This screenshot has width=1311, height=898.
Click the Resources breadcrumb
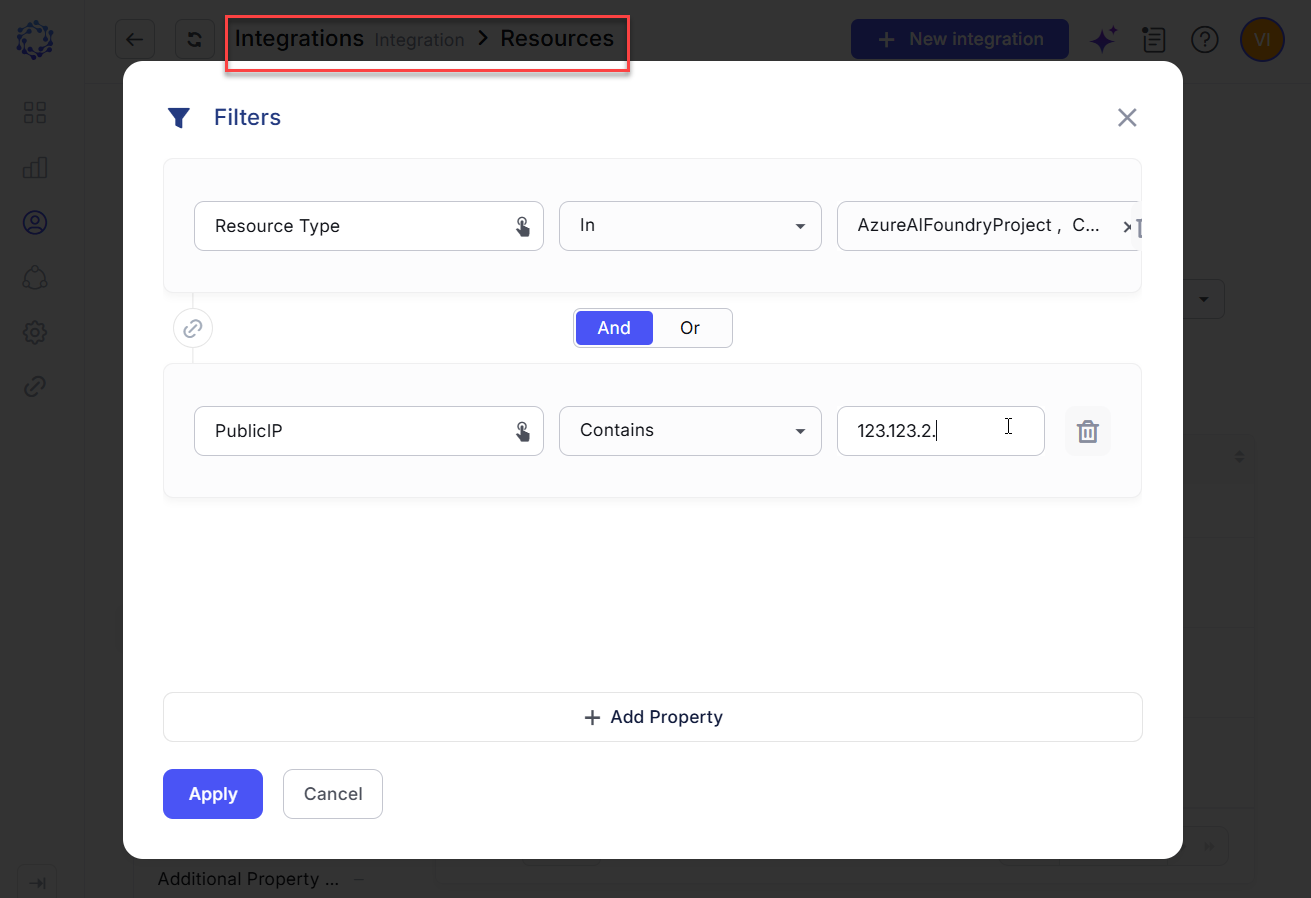tap(557, 38)
